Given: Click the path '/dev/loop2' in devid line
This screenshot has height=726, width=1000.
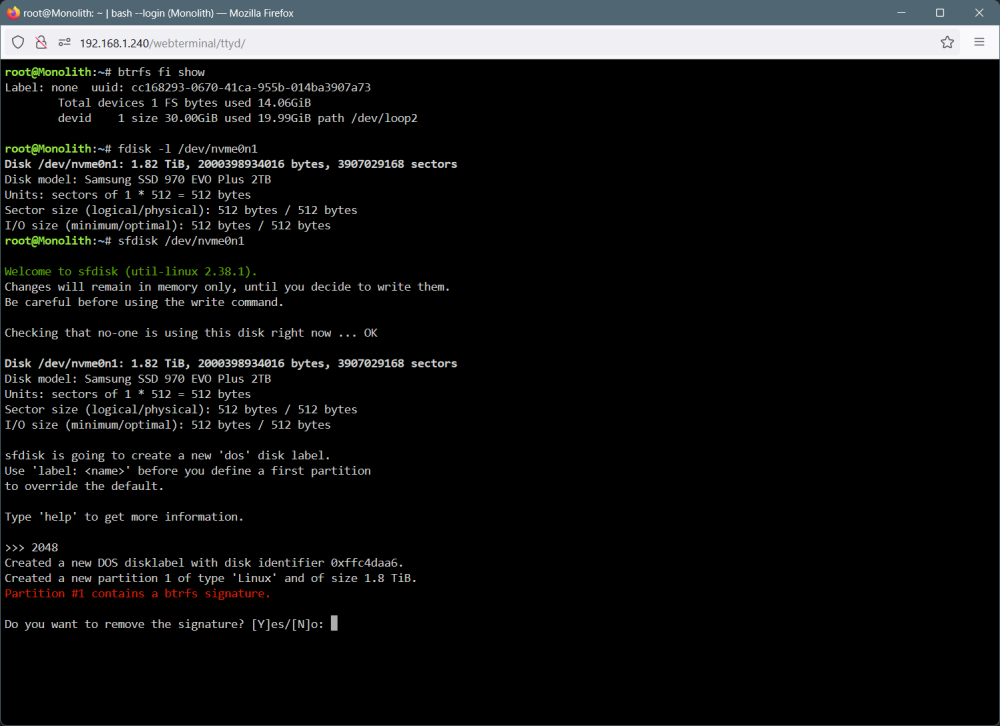Looking at the screenshot, I should pyautogui.click(x=384, y=118).
